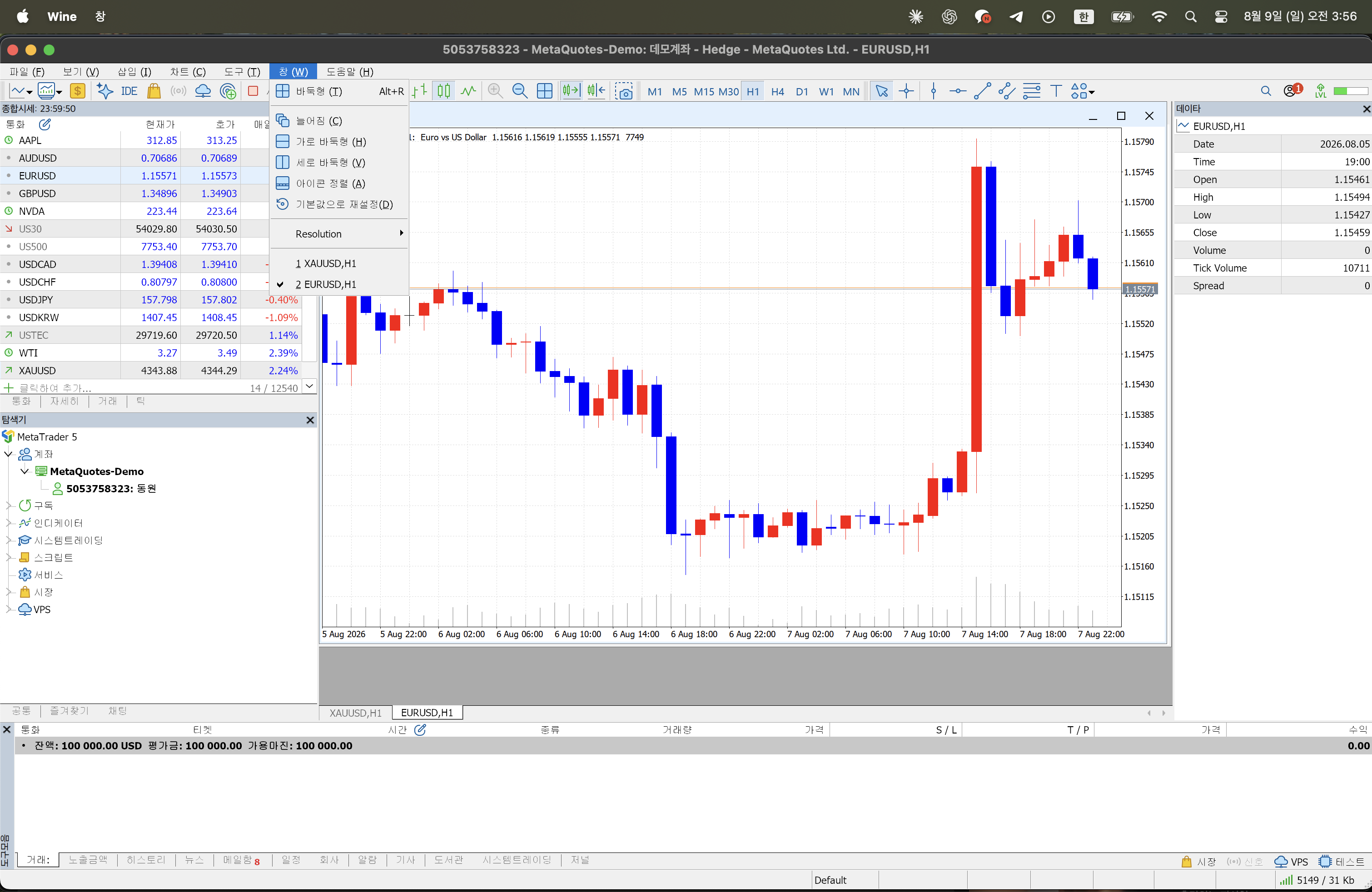The image size is (1372, 892).
Task: Open the 파일 (F) menu
Action: coord(27,71)
